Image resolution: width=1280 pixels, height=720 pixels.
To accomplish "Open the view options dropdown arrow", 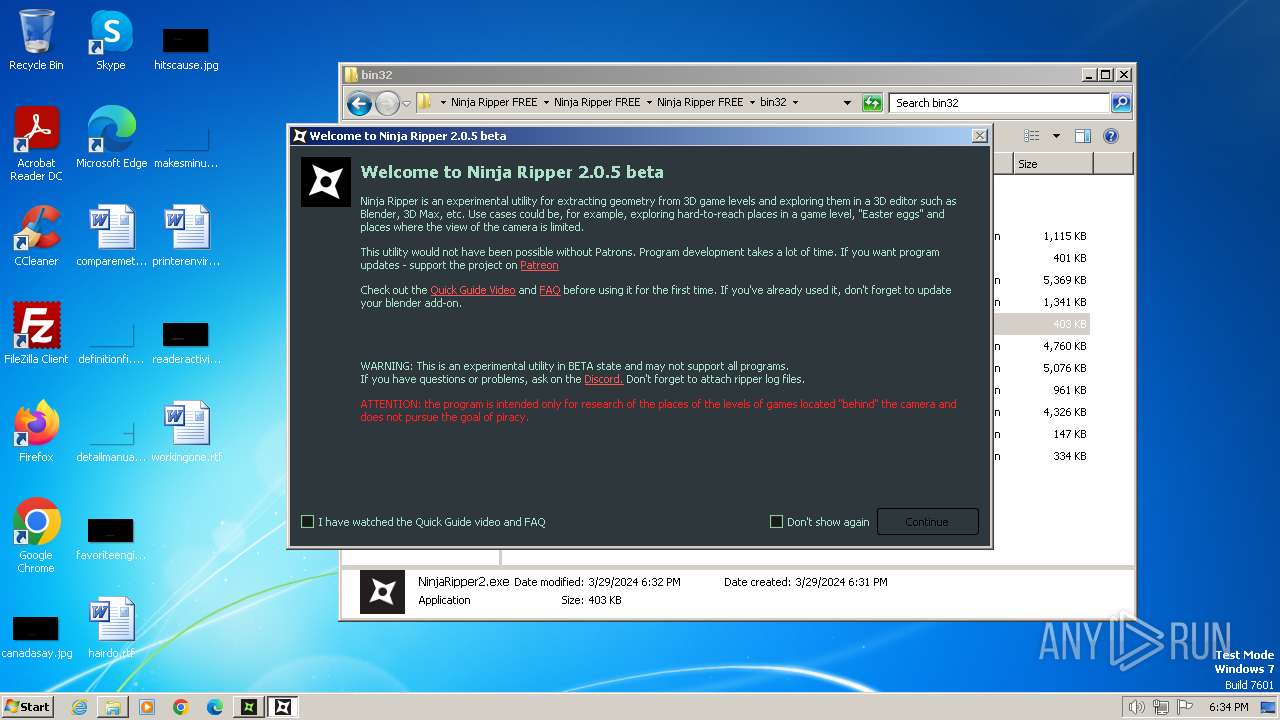I will click(x=1055, y=136).
